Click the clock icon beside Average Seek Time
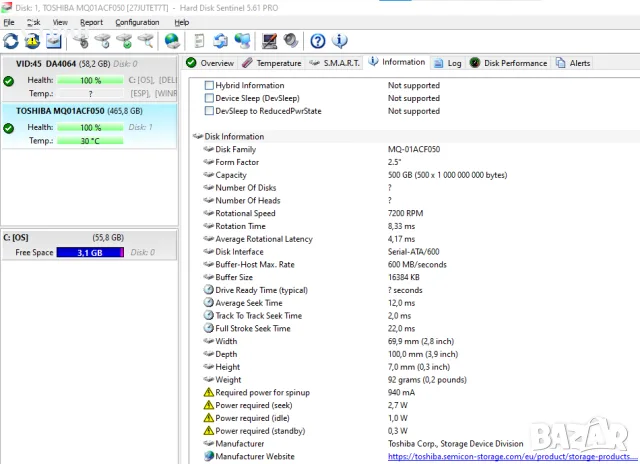 click(209, 303)
